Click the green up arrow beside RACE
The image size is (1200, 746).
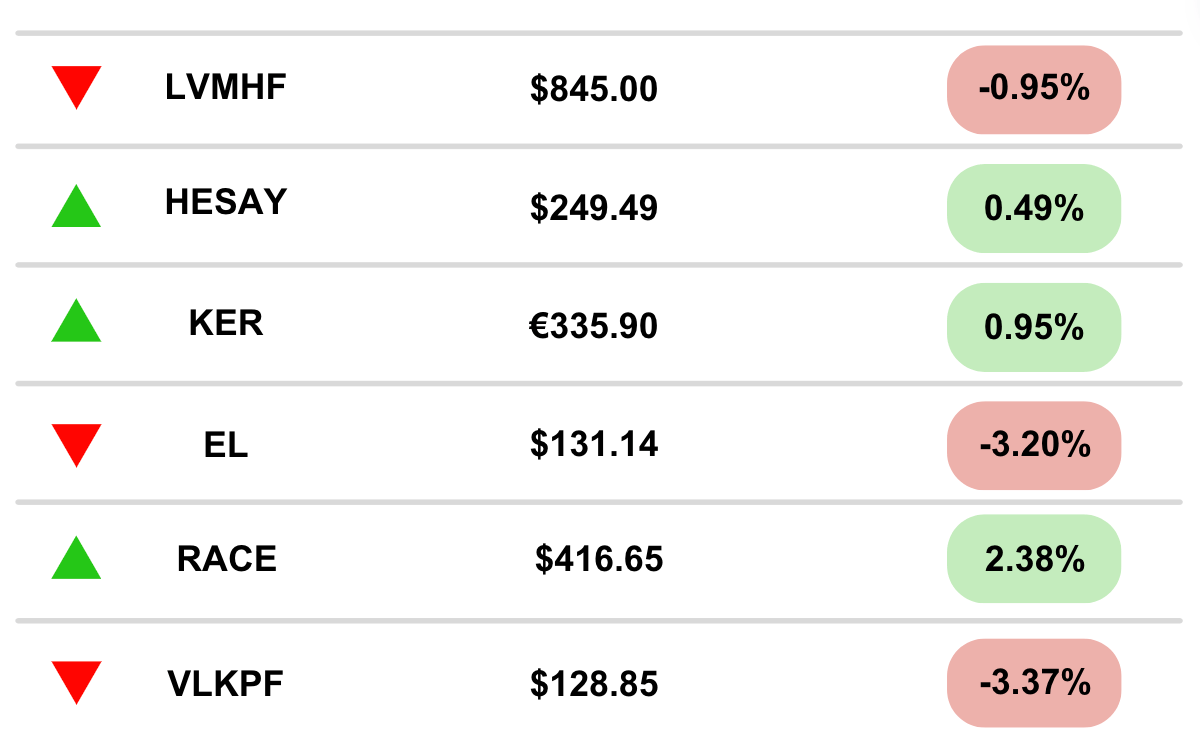(x=76, y=557)
